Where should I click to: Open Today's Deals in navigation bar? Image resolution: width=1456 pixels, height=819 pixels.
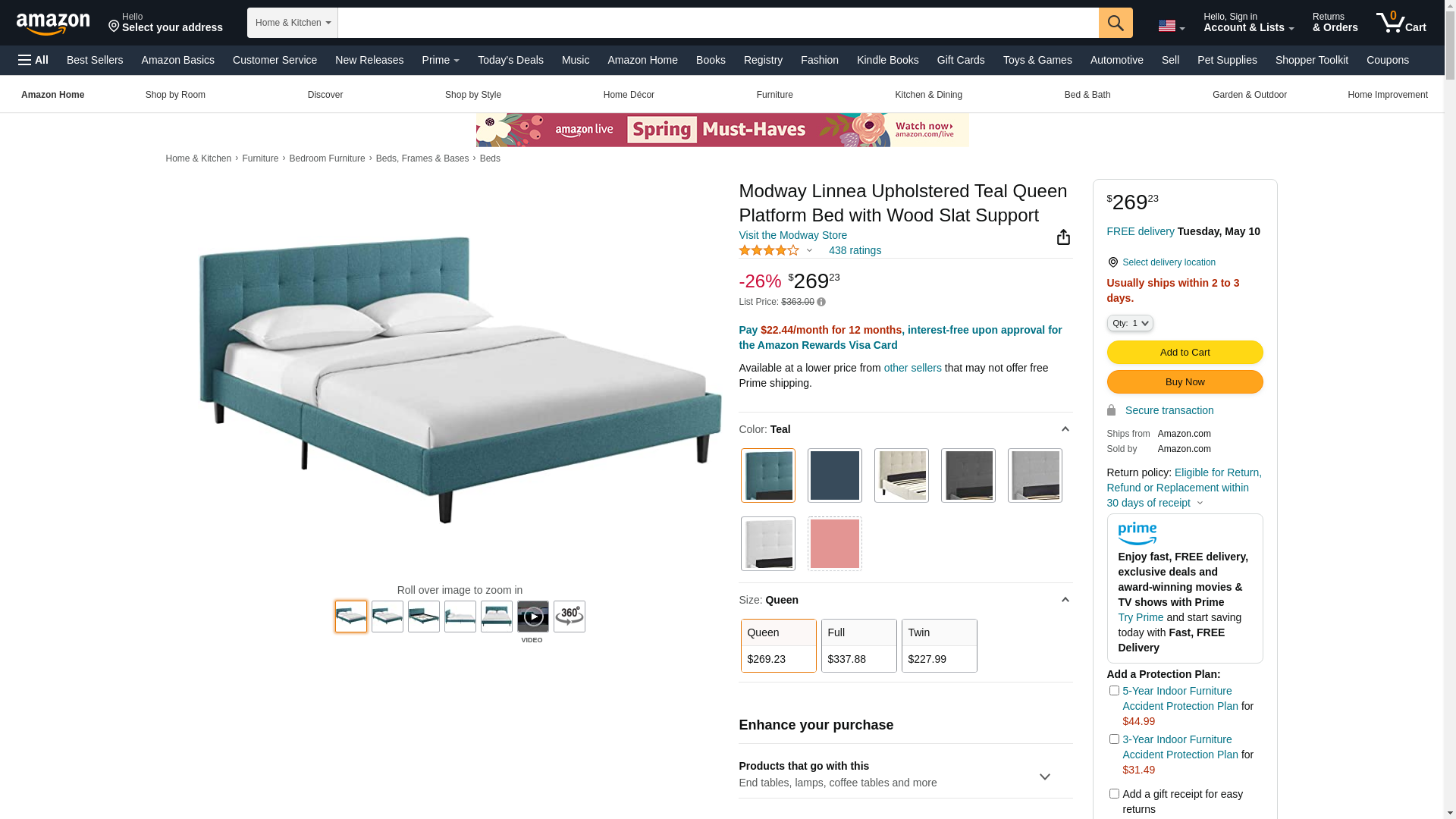(x=510, y=60)
